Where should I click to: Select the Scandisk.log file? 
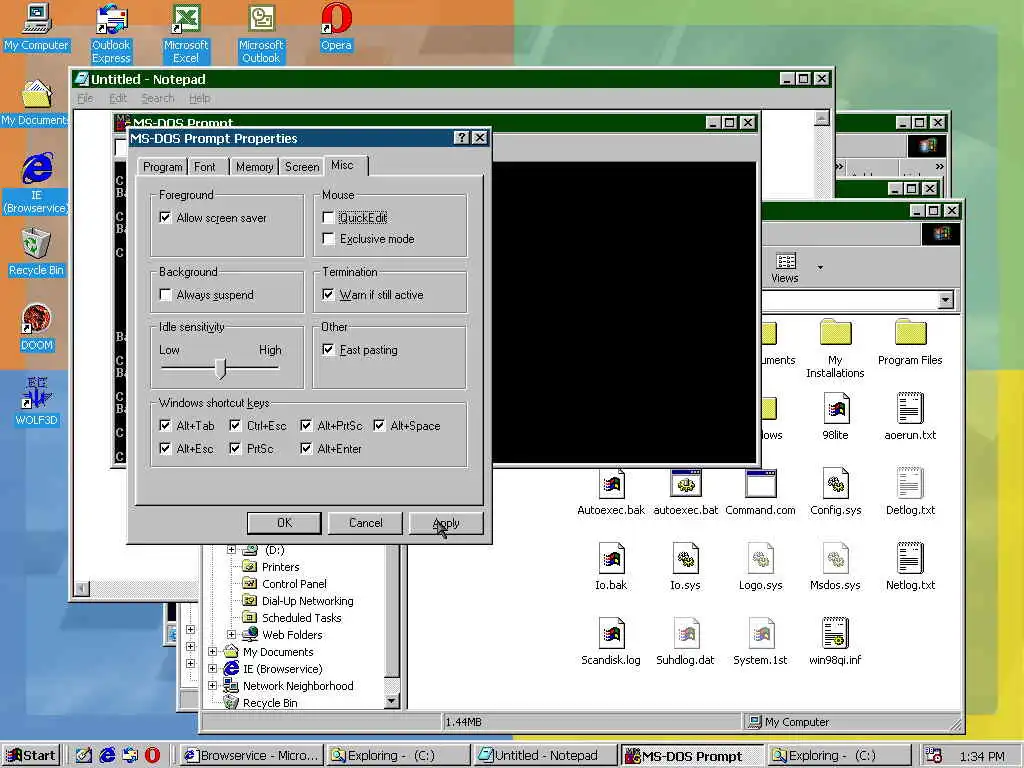tap(611, 642)
